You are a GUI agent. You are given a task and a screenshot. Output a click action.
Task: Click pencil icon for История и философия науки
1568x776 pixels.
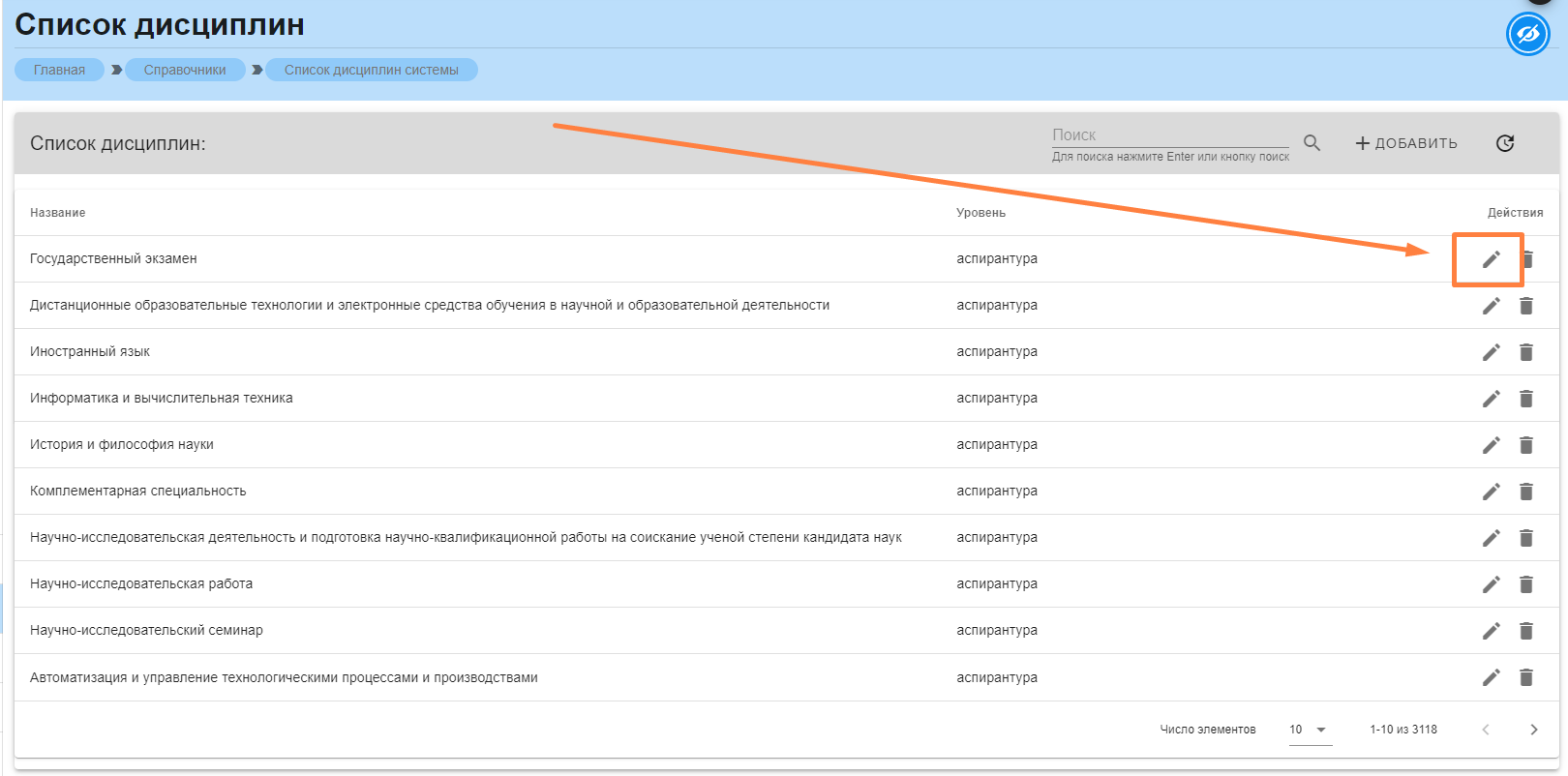tap(1491, 445)
